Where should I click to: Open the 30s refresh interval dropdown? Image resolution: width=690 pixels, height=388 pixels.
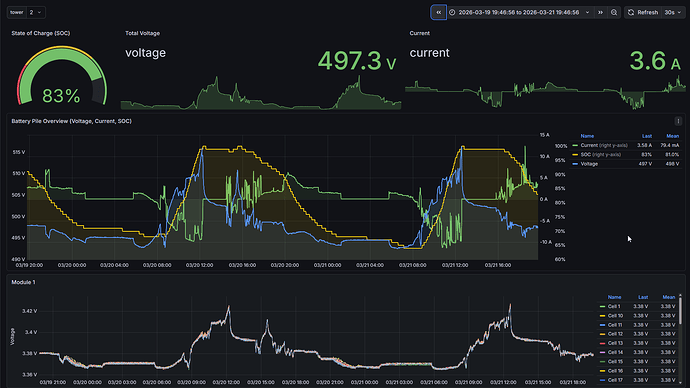pyautogui.click(x=673, y=12)
